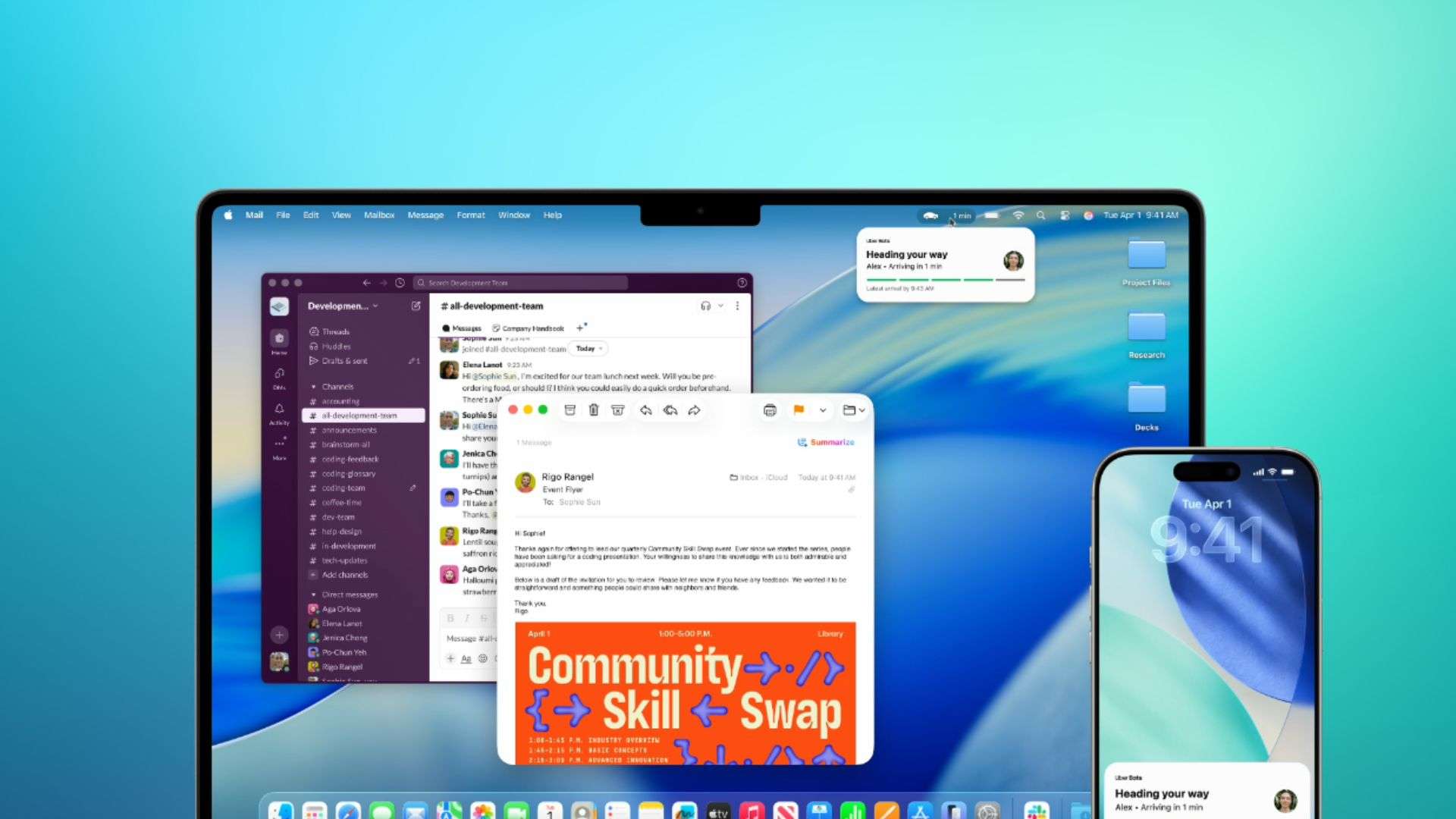Viewport: 1456px width, 819px height.
Task: Move email to Junk
Action: [x=618, y=410]
